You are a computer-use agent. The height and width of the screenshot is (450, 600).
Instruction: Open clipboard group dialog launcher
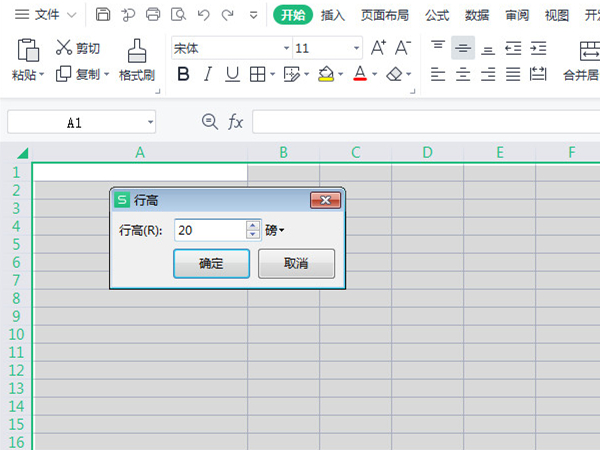click(x=157, y=91)
